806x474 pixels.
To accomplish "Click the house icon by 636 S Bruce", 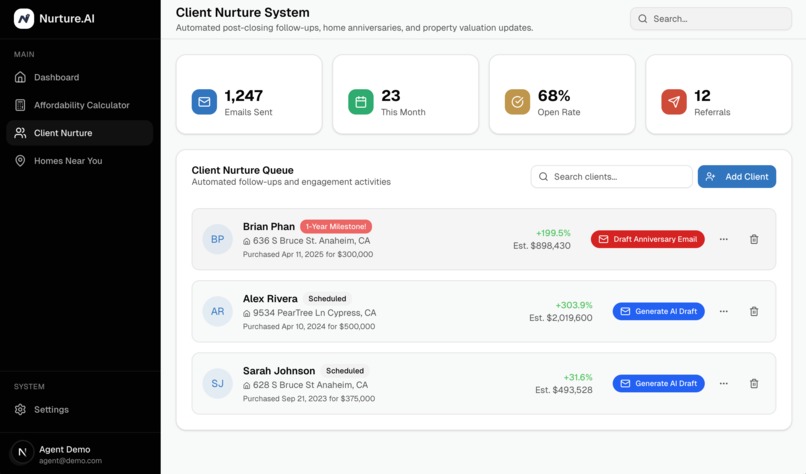I will [247, 241].
